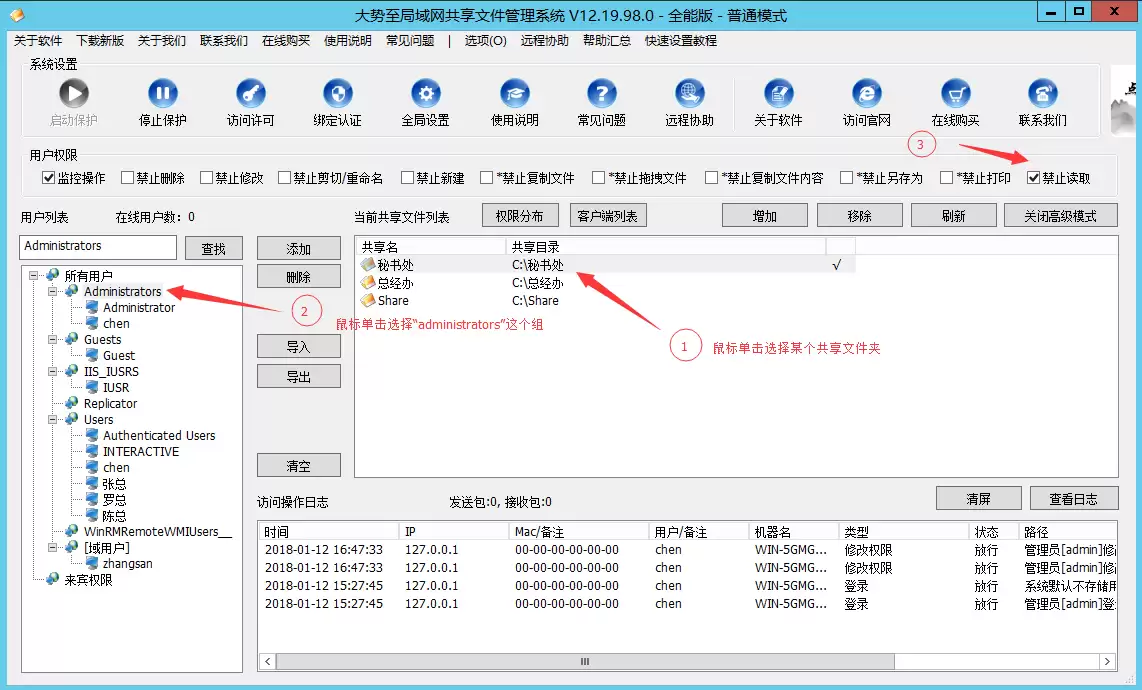1142x690 pixels.
Task: Select the Share folder icon
Action: 369,299
